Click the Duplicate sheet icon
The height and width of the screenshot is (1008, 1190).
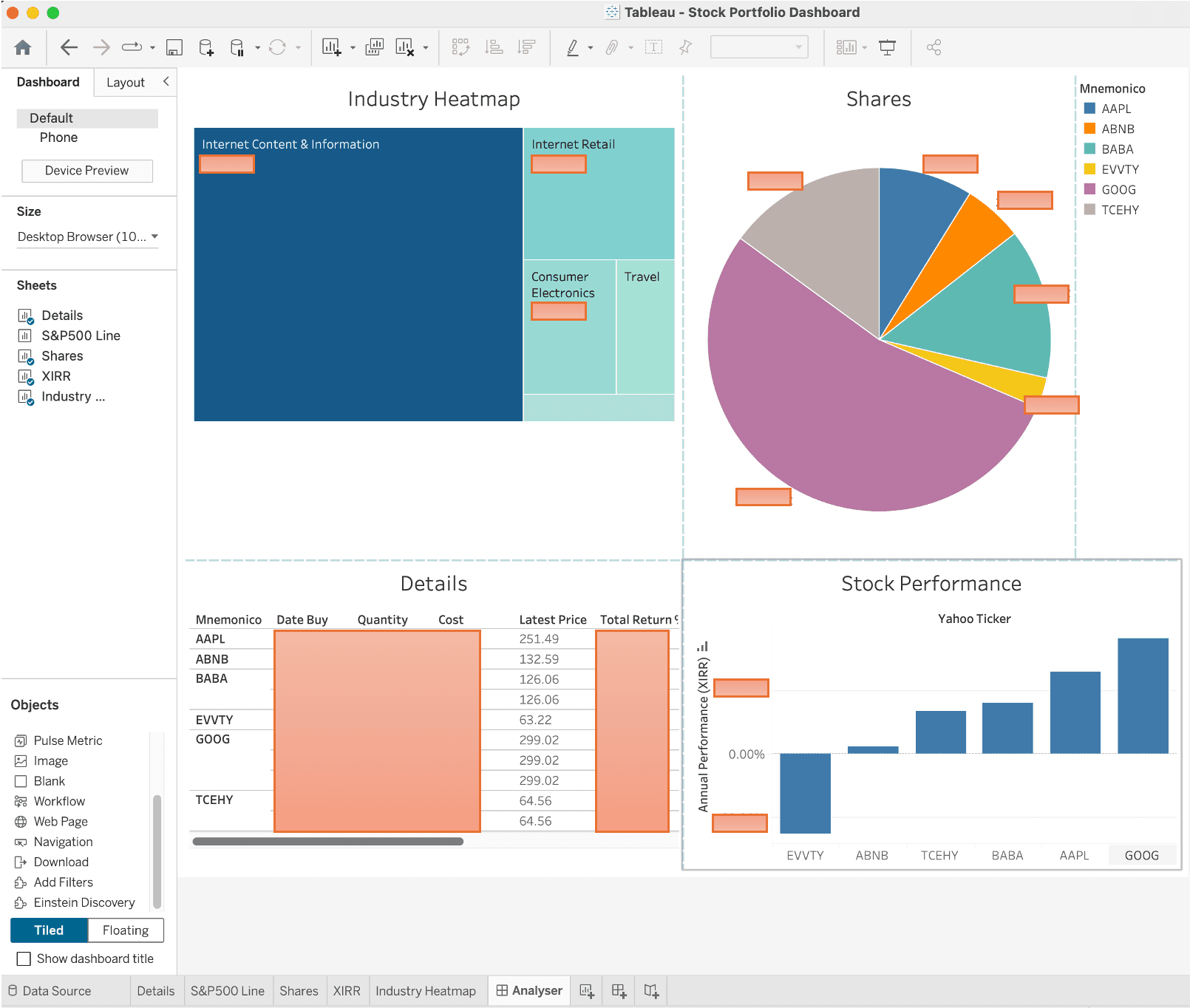pyautogui.click(x=375, y=48)
